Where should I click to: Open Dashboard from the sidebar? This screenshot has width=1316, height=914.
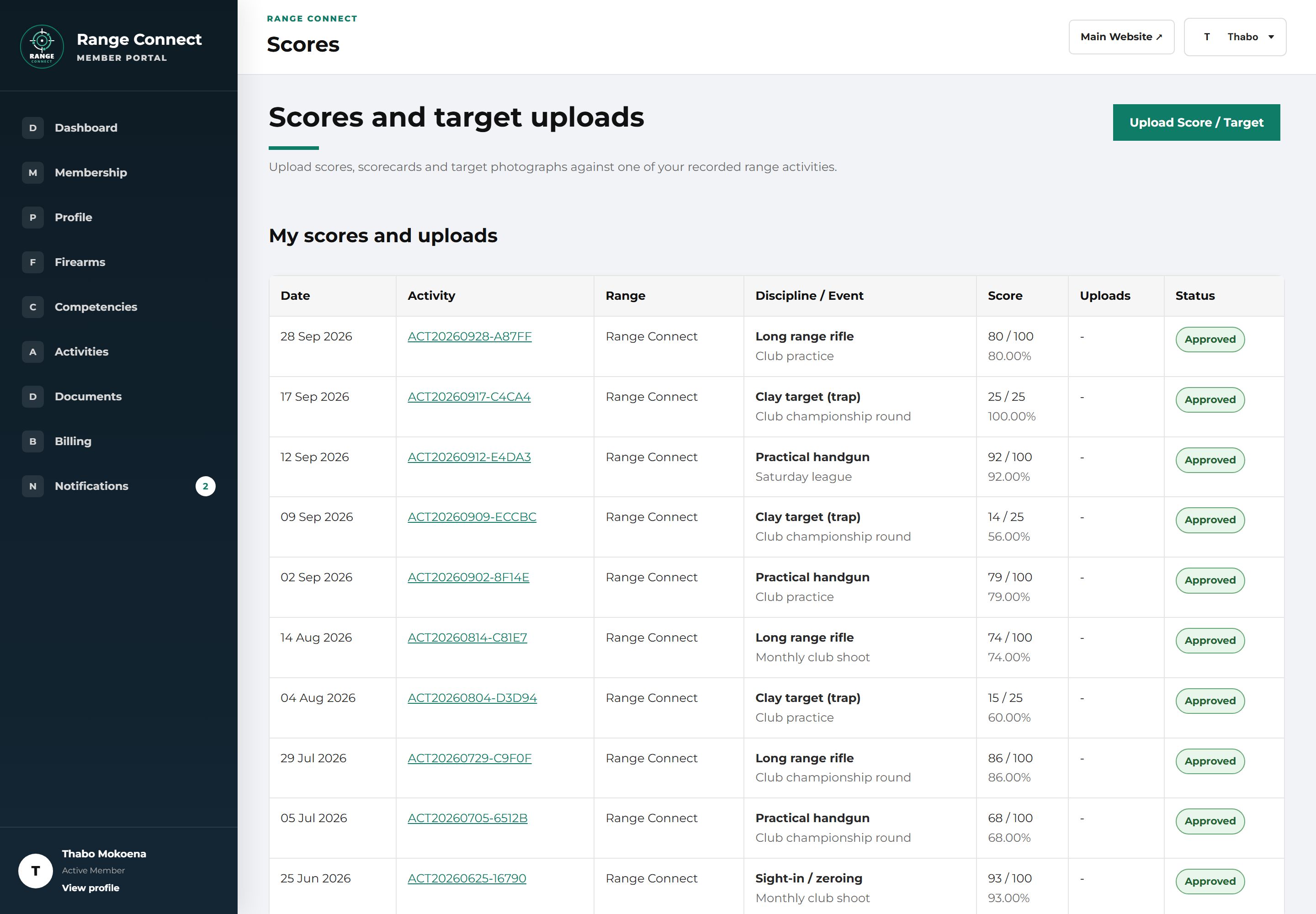[x=118, y=128]
